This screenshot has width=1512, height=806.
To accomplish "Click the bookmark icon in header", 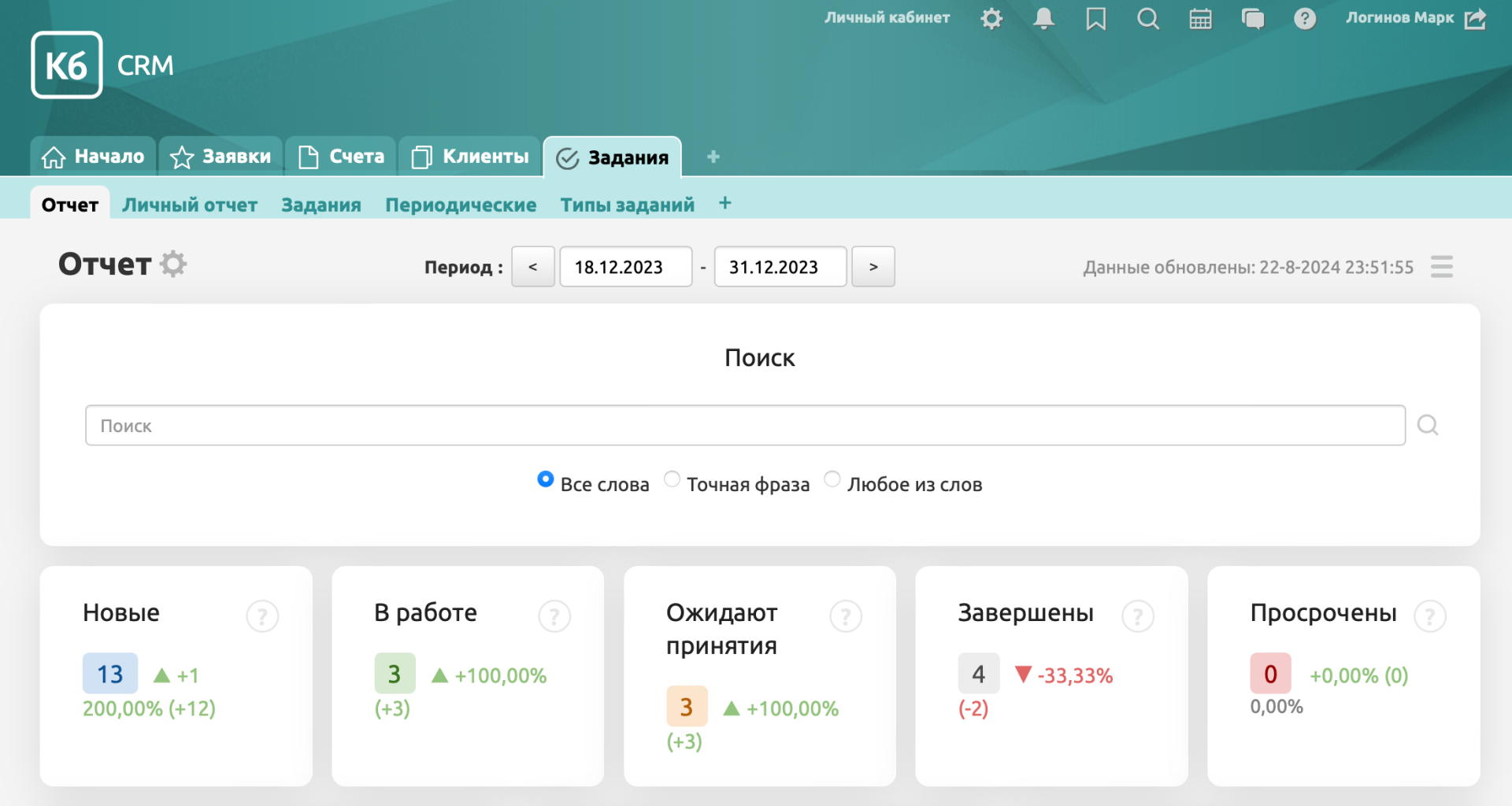I will click(1095, 18).
